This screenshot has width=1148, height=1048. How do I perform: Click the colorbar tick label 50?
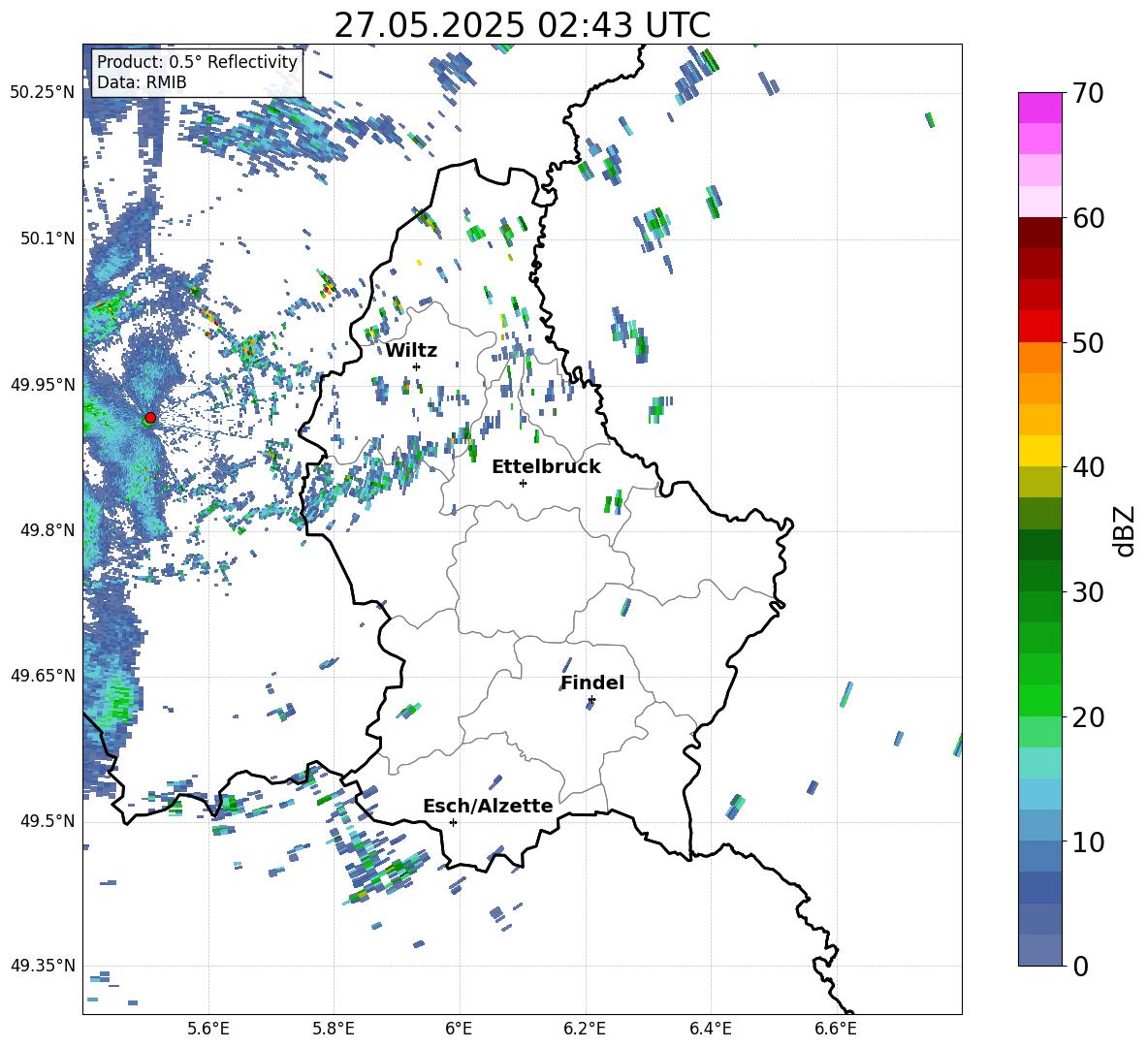click(1088, 343)
